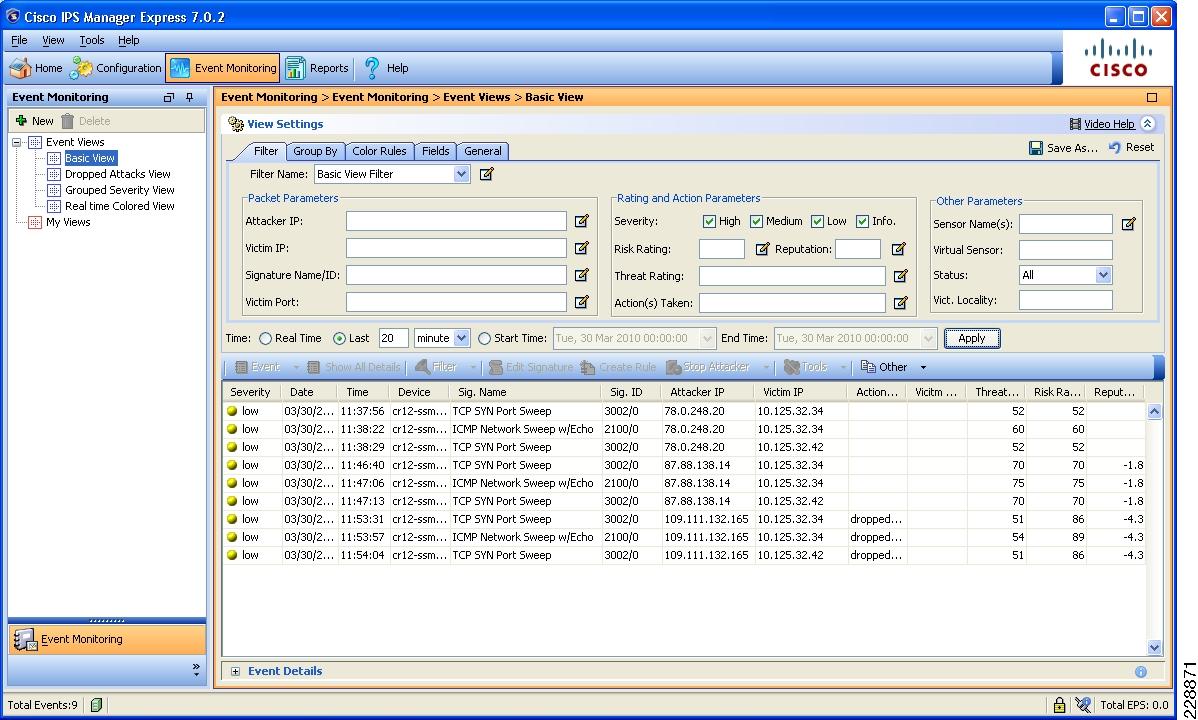
Task: Click the edit icon beside Attacker IP
Action: [x=581, y=221]
